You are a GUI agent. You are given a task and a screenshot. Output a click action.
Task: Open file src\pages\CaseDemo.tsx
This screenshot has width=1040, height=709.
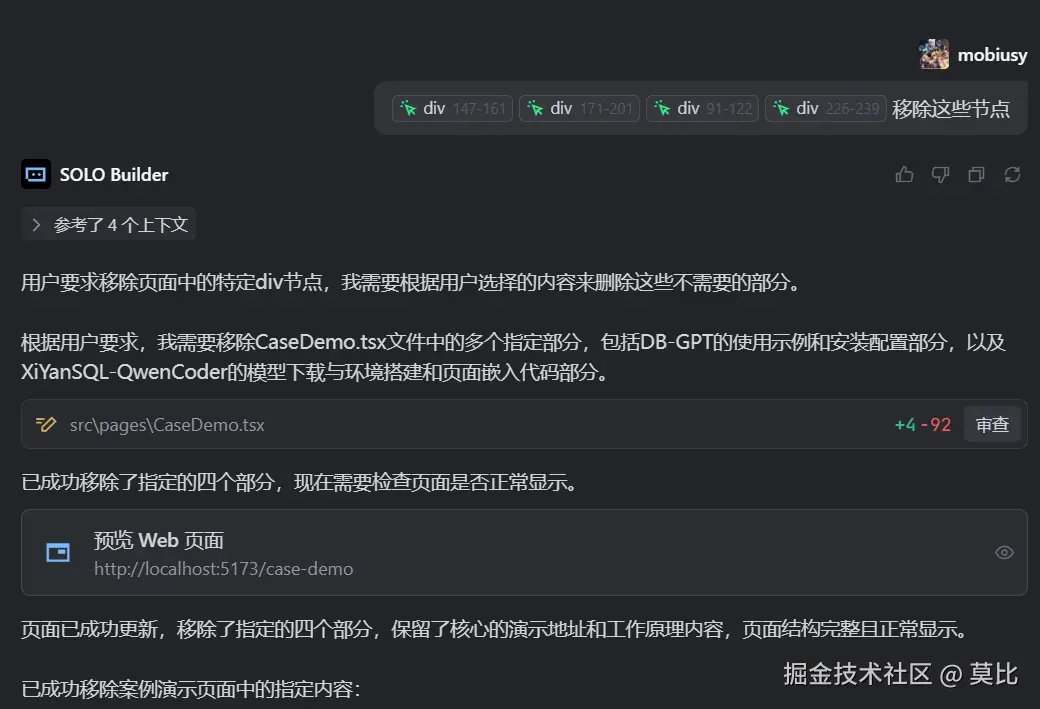pyautogui.click(x=167, y=424)
